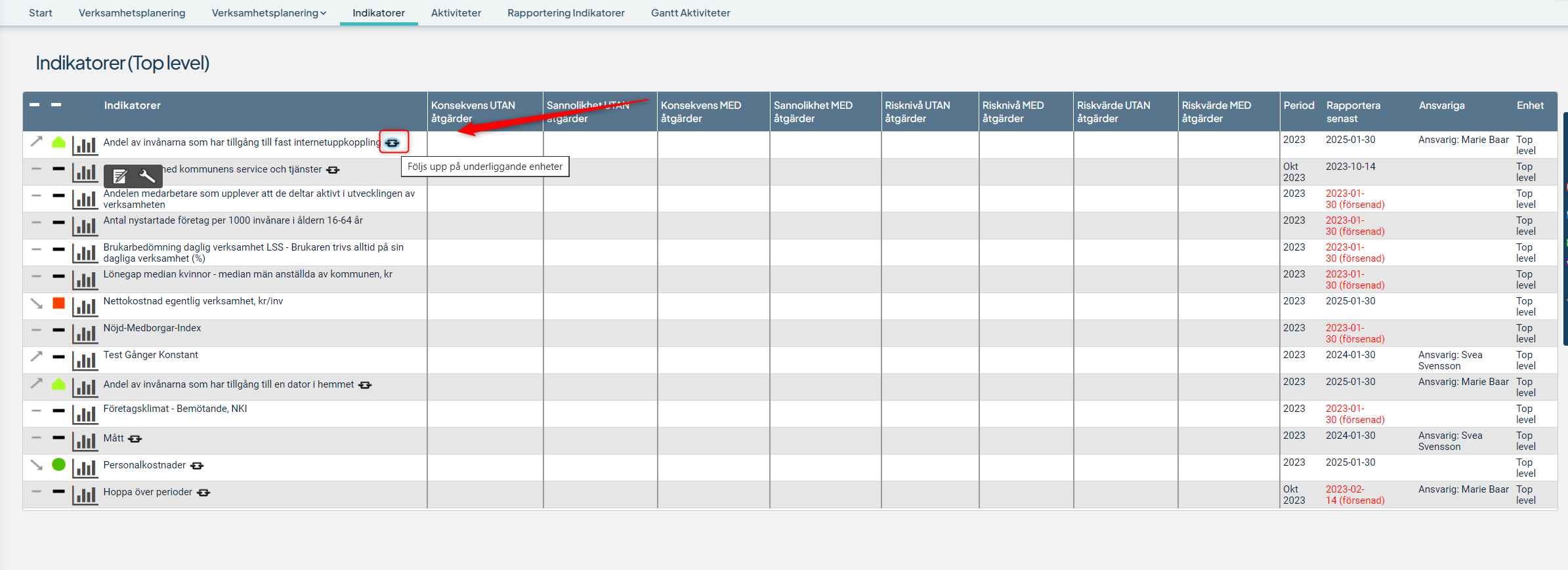
Task: Open the bar chart icon for Test Gånger Konstant
Action: click(85, 360)
